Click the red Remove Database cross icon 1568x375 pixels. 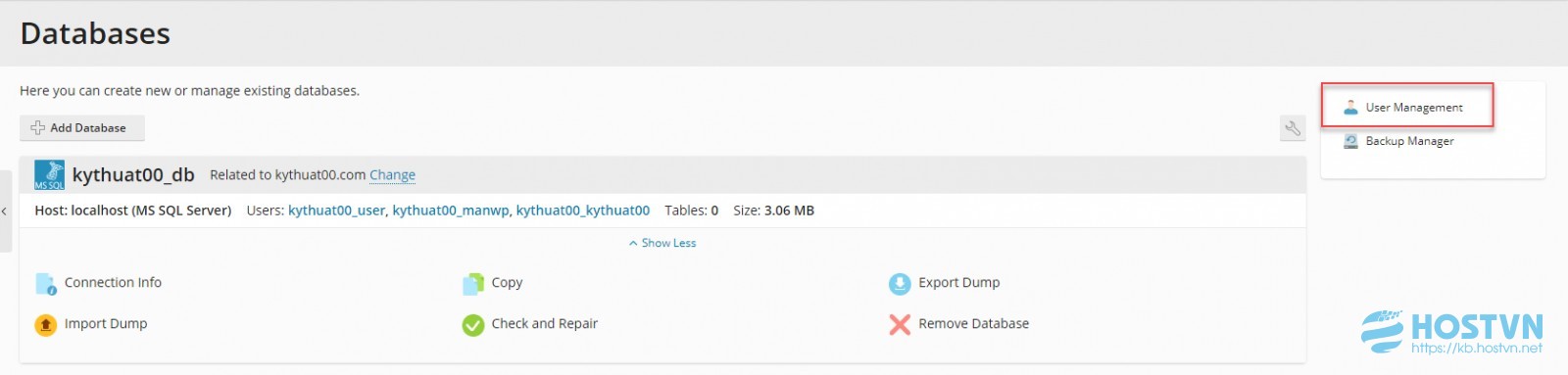[900, 325]
